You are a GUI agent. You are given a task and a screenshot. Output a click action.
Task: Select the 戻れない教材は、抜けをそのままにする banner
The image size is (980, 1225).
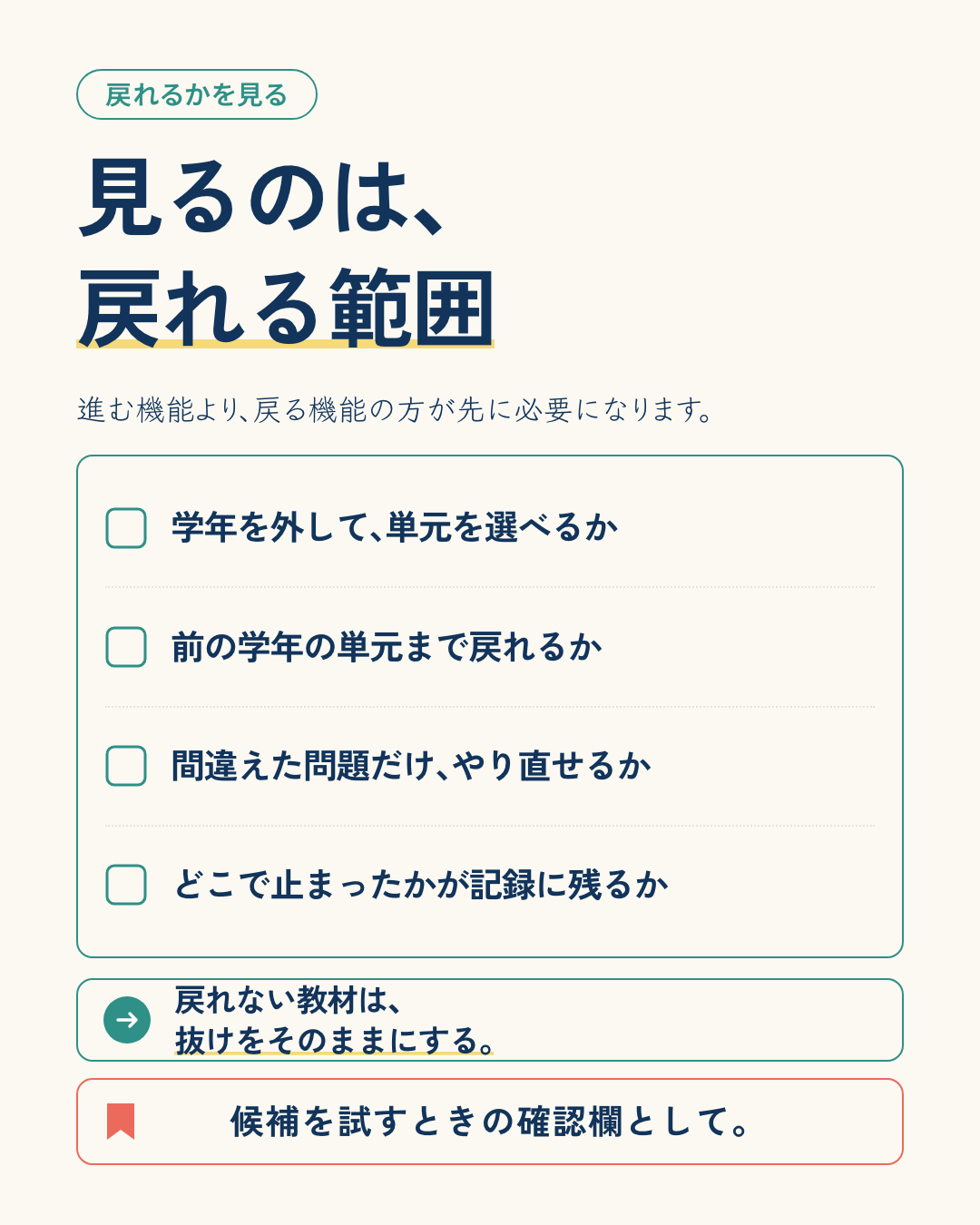pyautogui.click(x=490, y=1020)
